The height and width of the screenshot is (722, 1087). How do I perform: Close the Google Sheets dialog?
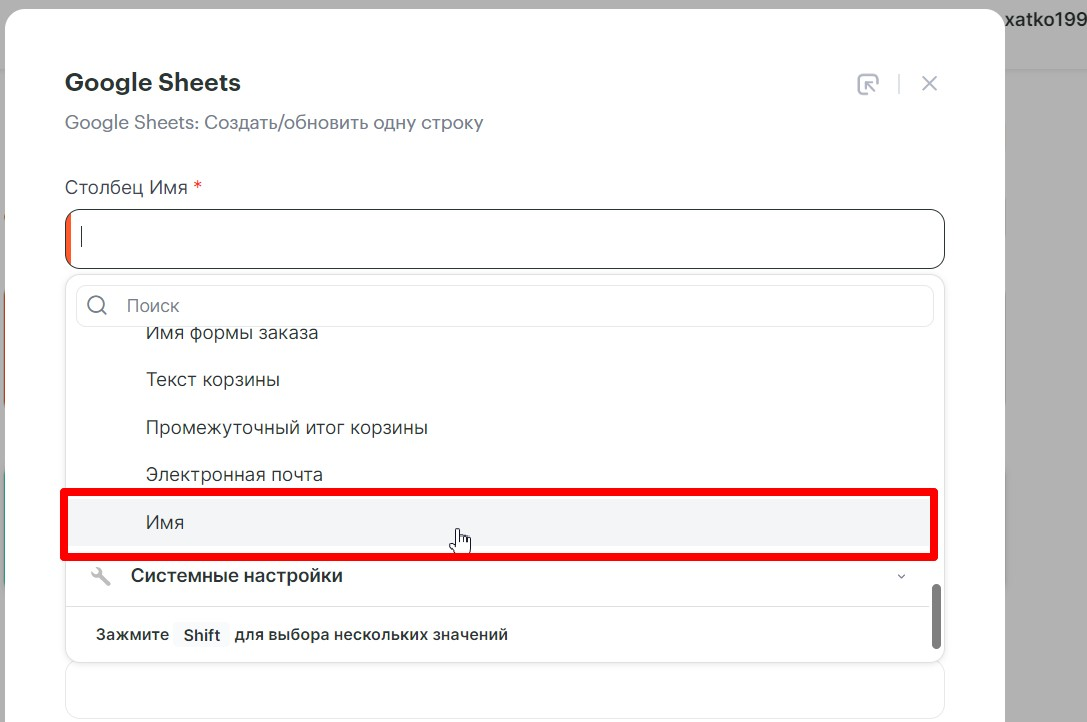[x=929, y=84]
